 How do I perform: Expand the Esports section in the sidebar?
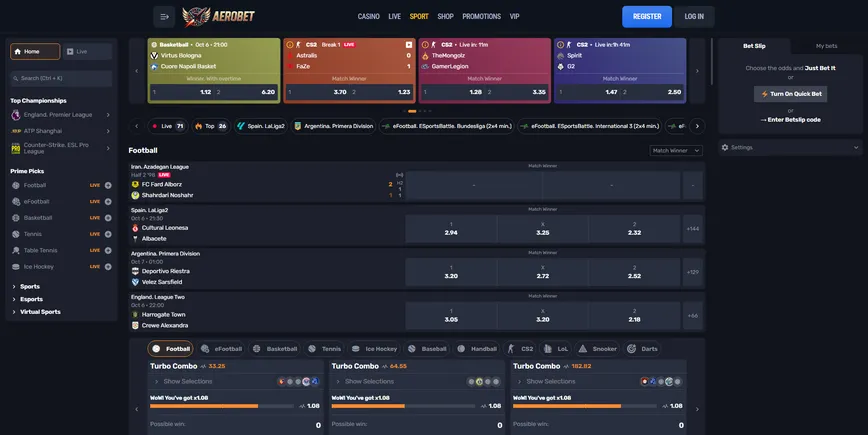[31, 299]
